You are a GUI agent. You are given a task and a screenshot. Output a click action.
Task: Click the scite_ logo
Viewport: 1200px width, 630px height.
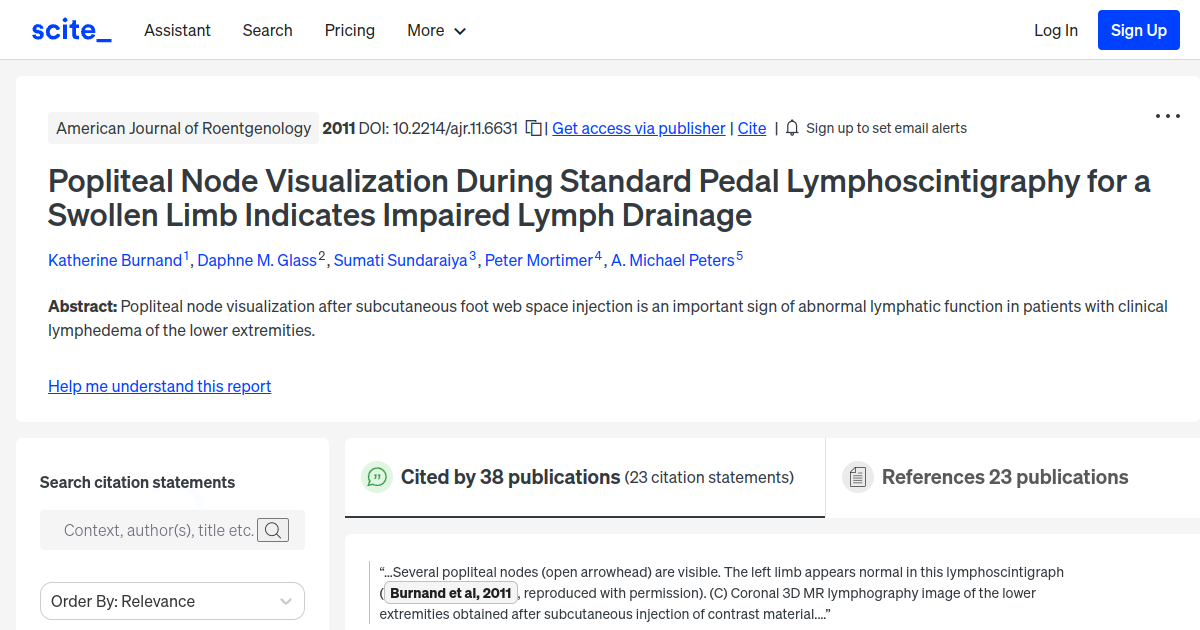71,30
